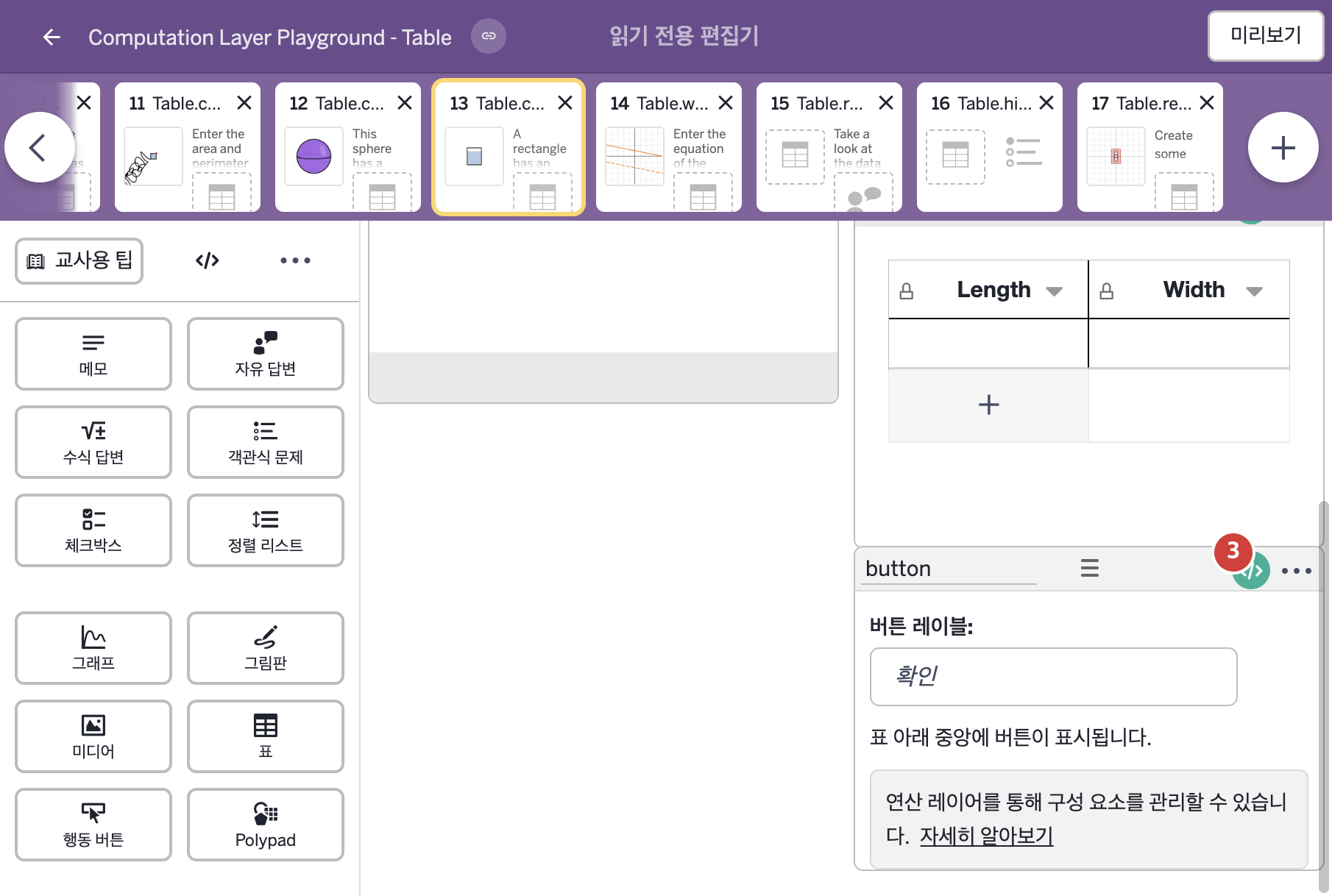The width and height of the screenshot is (1332, 896).
Task: Open 교사용 팁 teacher tips
Action: [x=79, y=260]
